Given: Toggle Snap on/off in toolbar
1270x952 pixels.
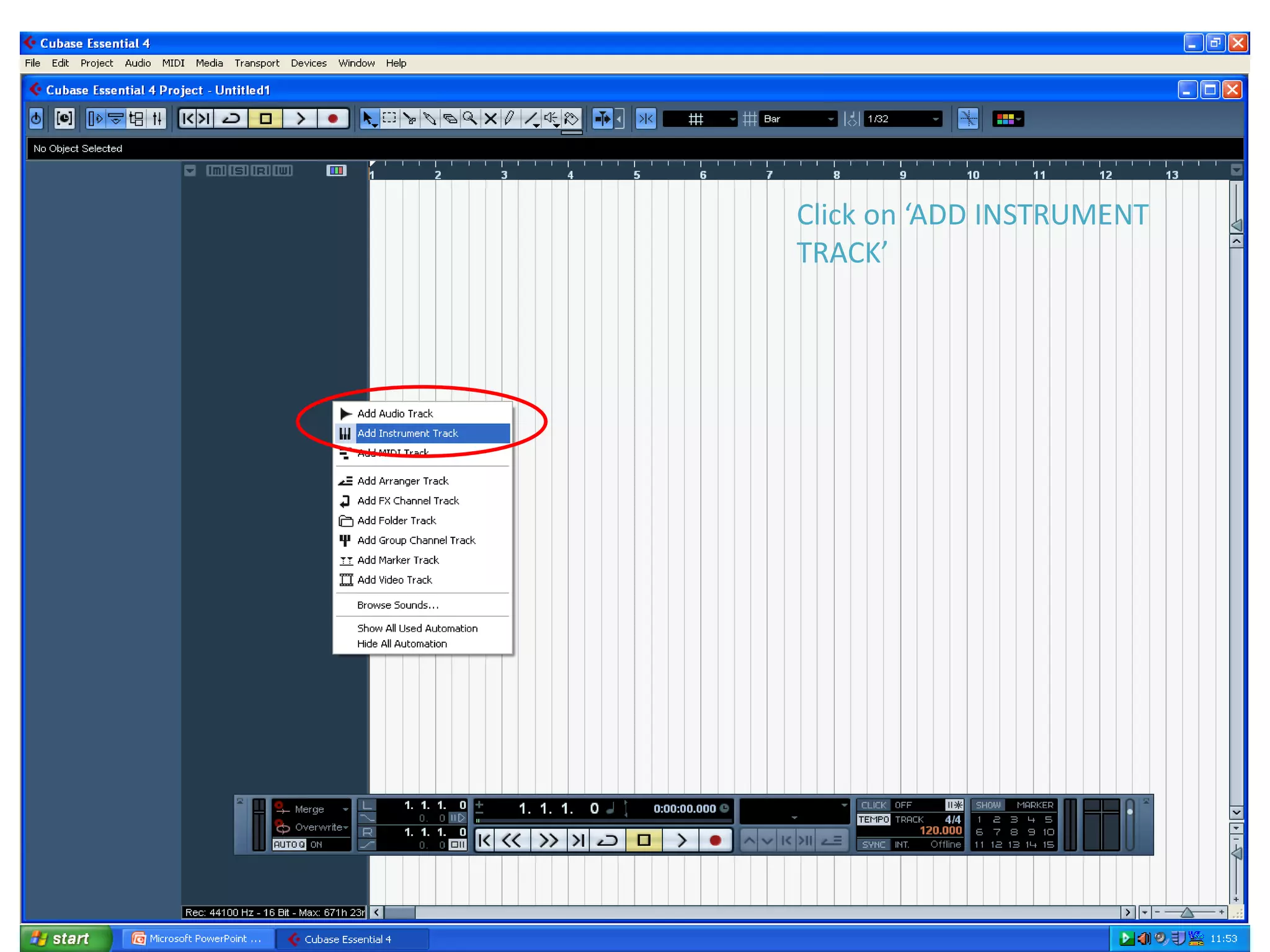Looking at the screenshot, I should point(646,118).
